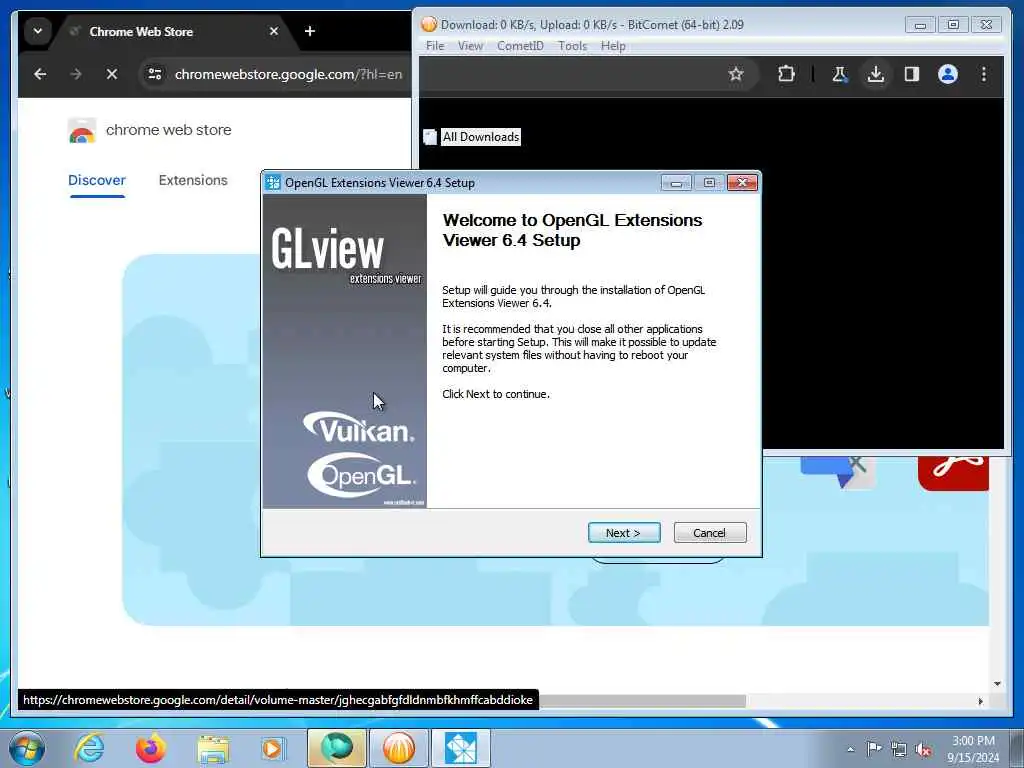Click the chrome web store logo
Image resolution: width=1024 pixels, height=768 pixels.
150,130
